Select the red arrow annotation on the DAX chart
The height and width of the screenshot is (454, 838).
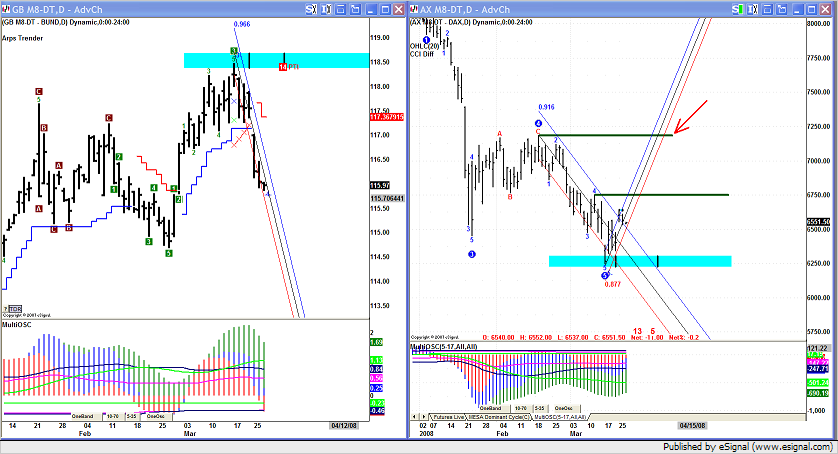pos(692,116)
